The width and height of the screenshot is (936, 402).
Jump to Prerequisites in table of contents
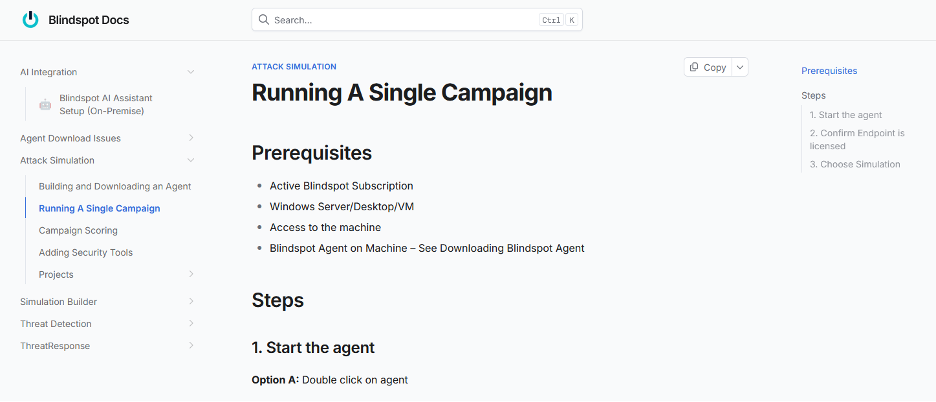pyautogui.click(x=829, y=71)
